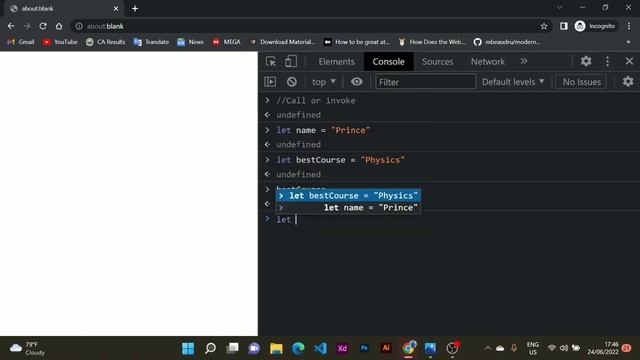This screenshot has width=640, height=360.
Task: Show more bookmarks overflow chevron
Action: tap(628, 42)
